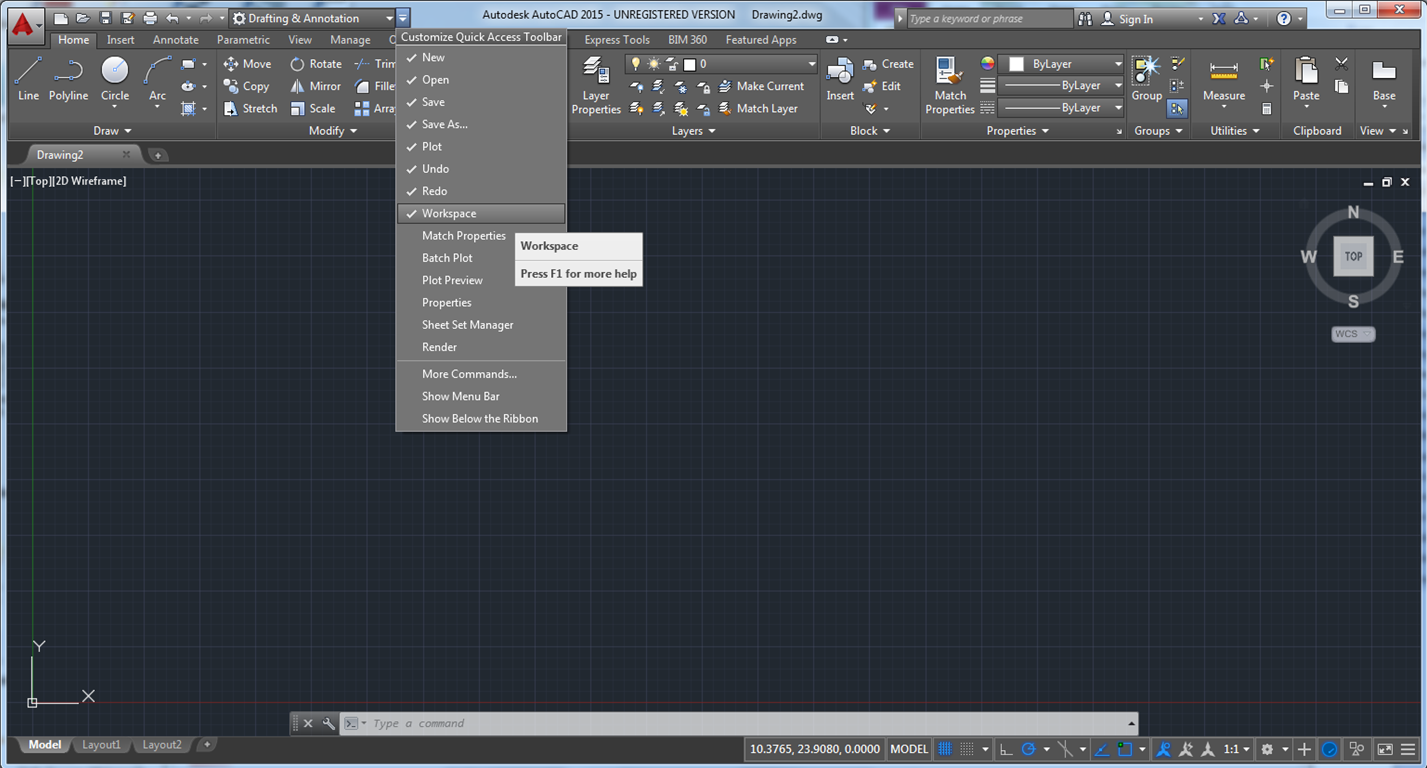This screenshot has height=768, width=1427.
Task: Select the Stretch tool
Action: point(250,108)
